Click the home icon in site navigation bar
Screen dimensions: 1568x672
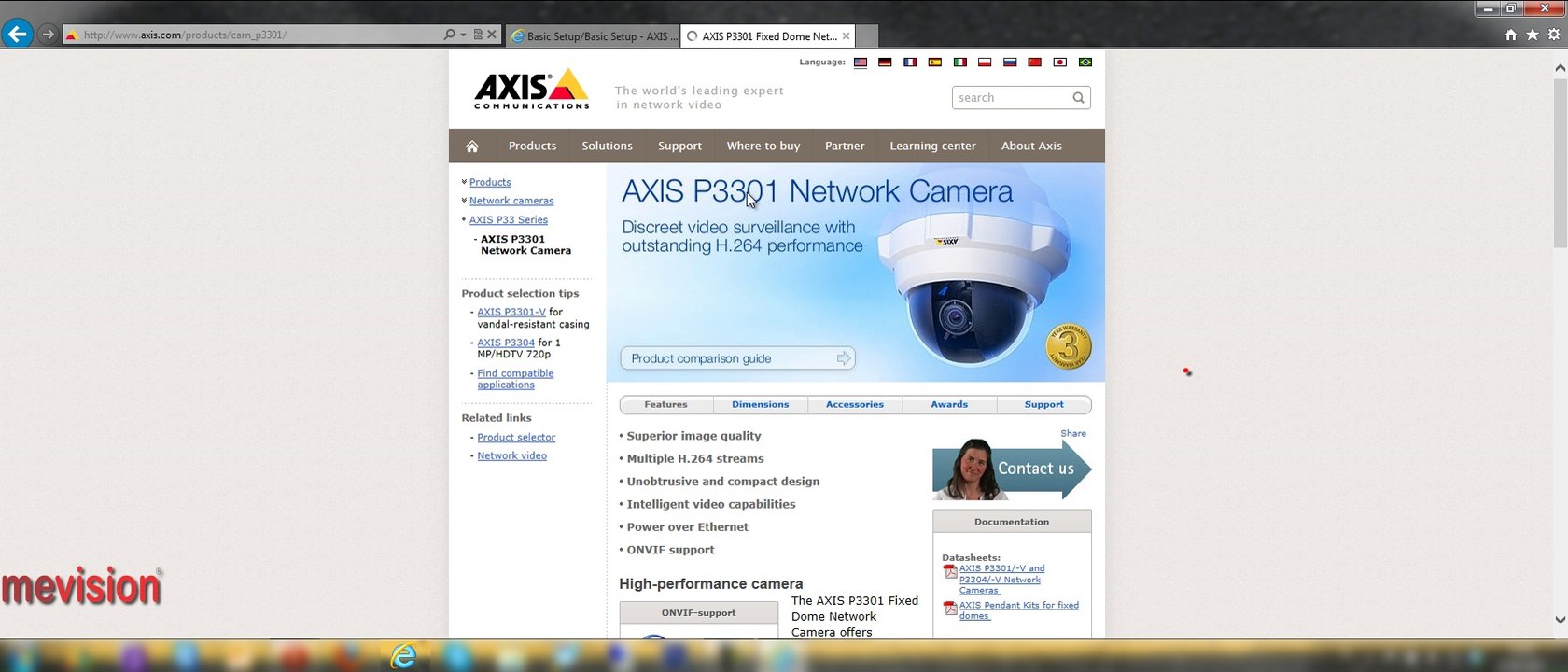(x=472, y=147)
